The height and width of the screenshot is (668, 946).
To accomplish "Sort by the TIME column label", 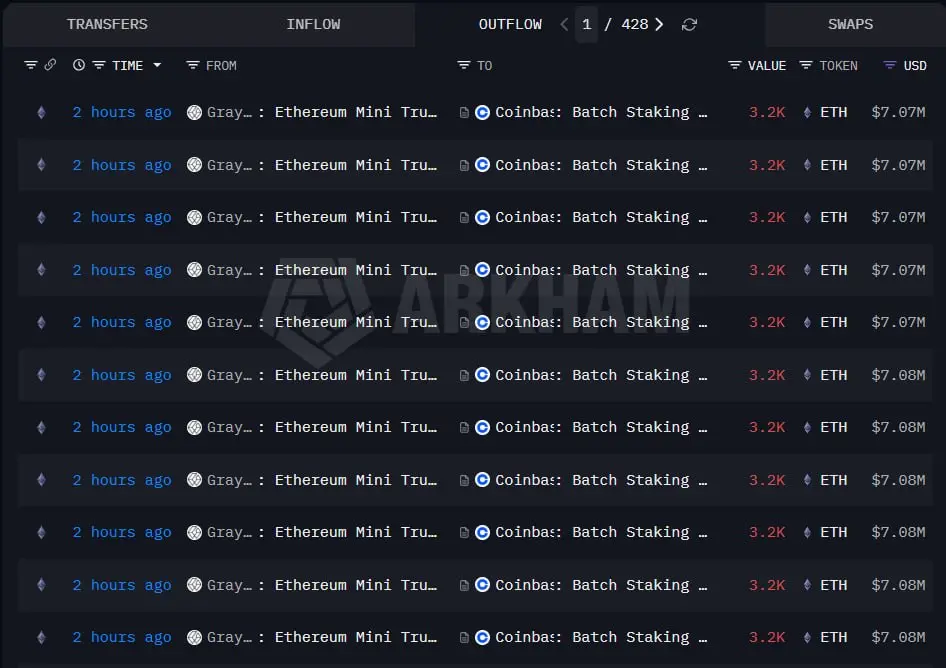I will [x=127, y=65].
